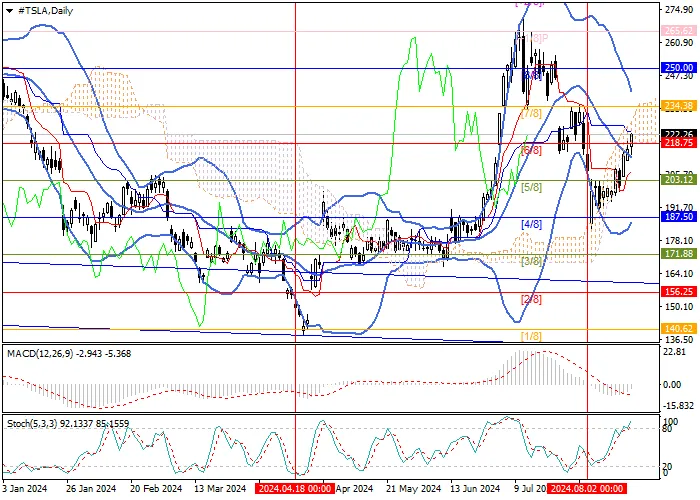Image resolution: width=700 pixels, height=500 pixels.
Task: Click the 250.00 blue price label
Action: [679, 68]
